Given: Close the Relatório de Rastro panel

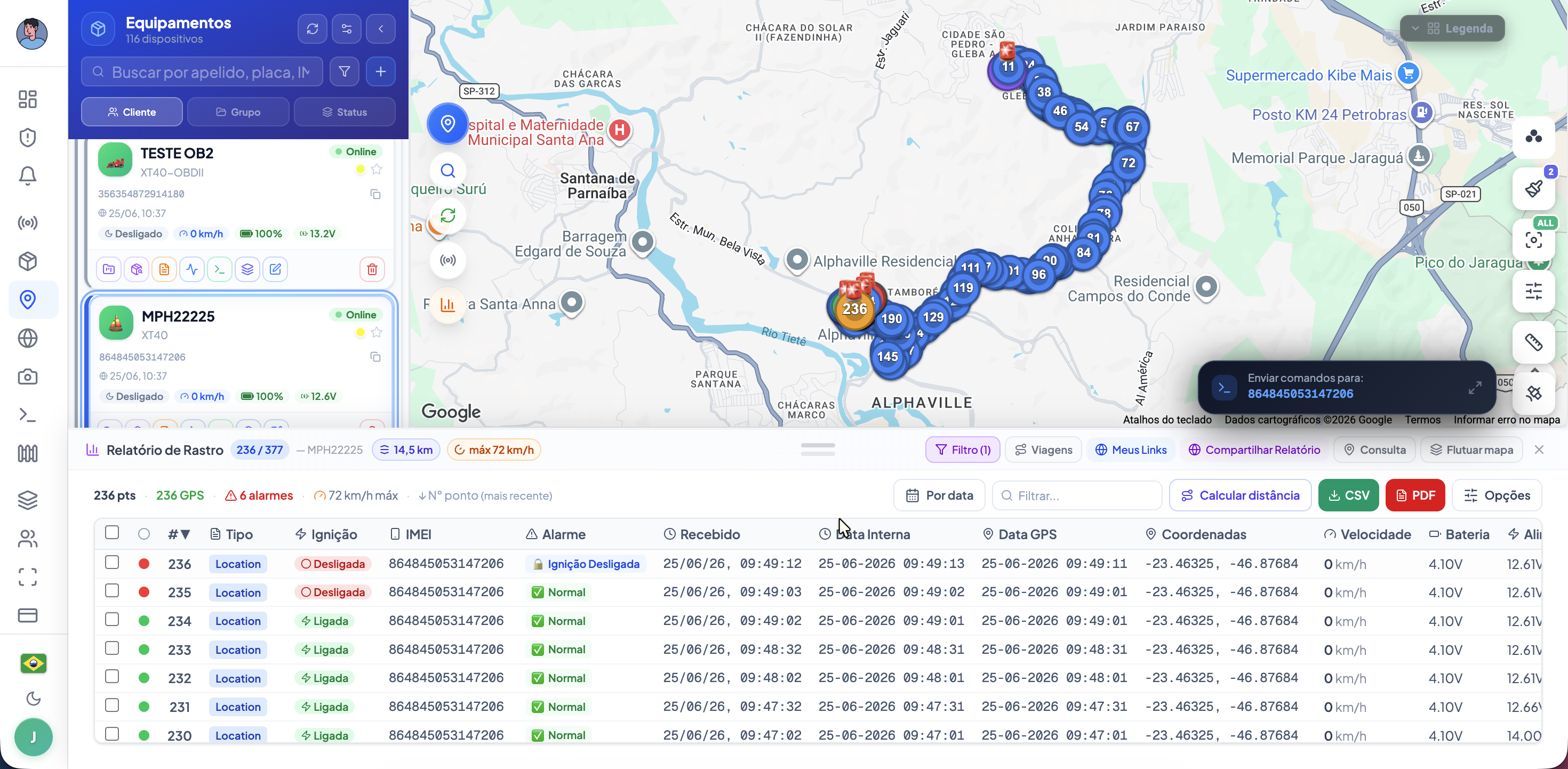Looking at the screenshot, I should [1539, 450].
